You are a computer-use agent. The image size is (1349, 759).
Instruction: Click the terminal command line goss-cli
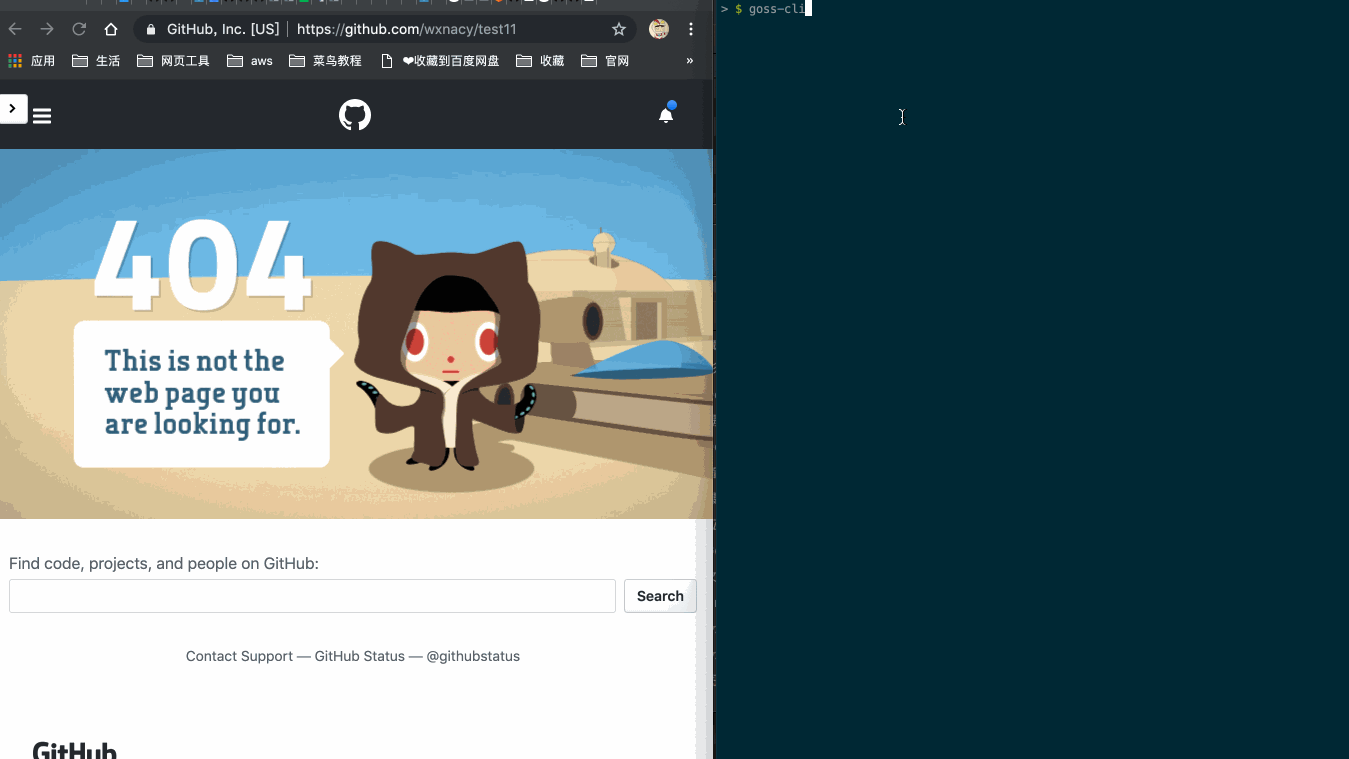coord(777,9)
